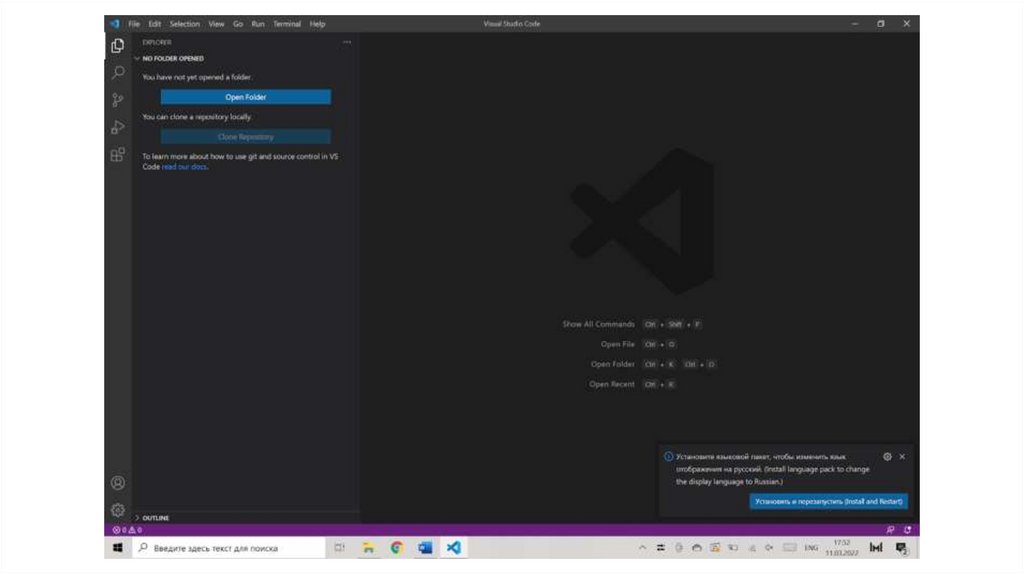
Task: Switch the ENG input language indicator
Action: (x=811, y=548)
